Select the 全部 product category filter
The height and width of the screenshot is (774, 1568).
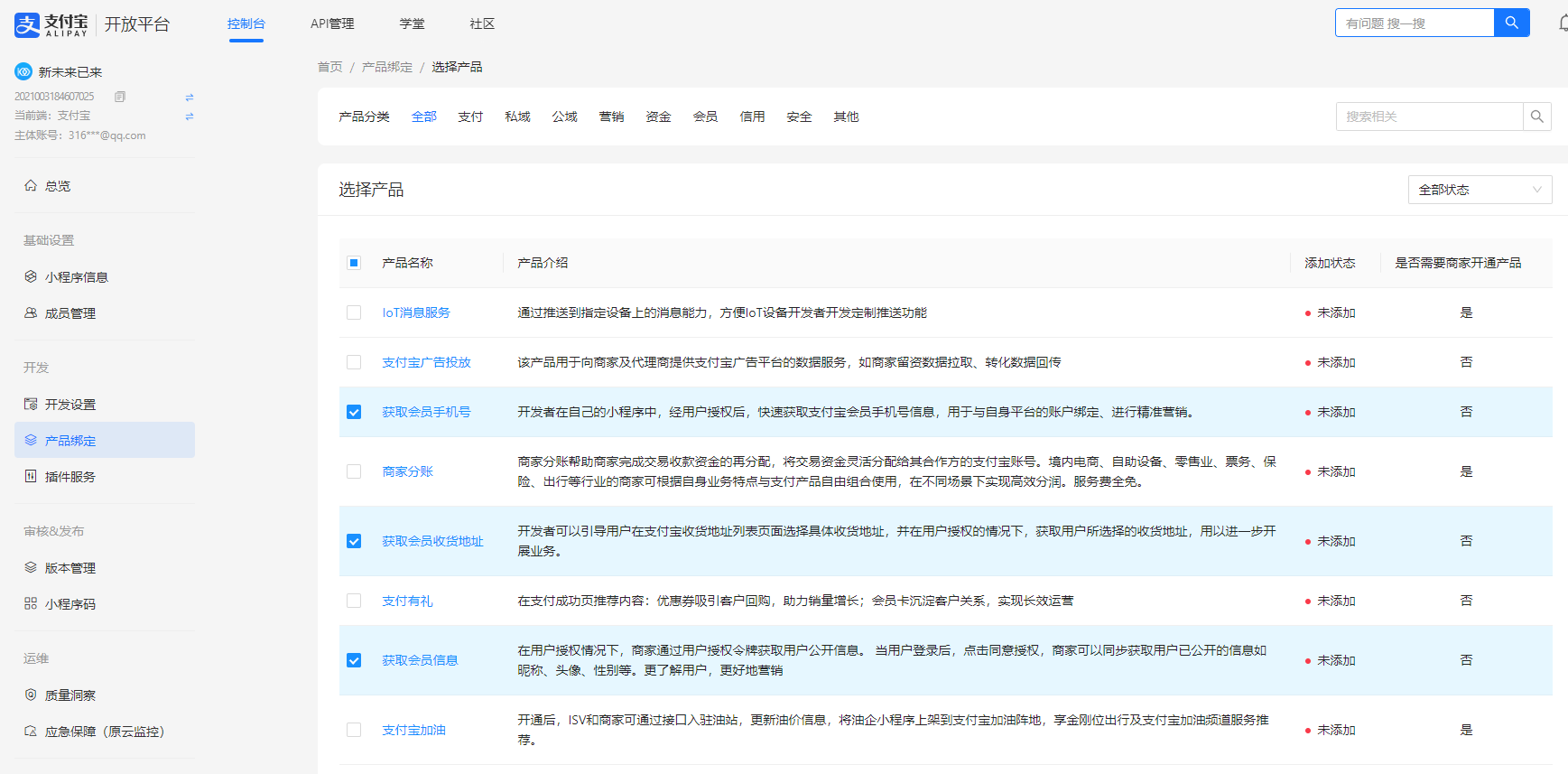(424, 117)
